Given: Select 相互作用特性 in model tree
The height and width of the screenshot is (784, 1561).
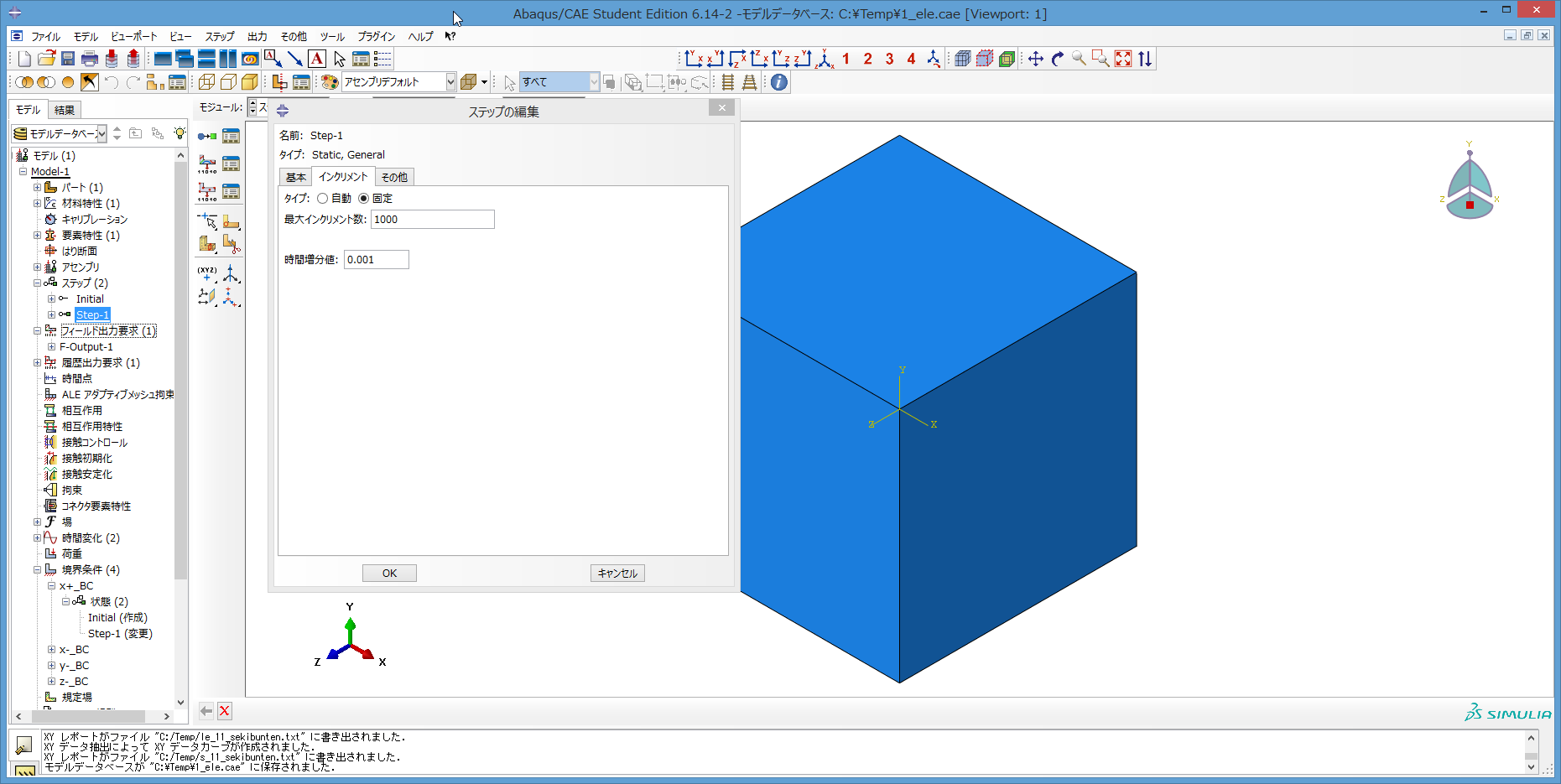Looking at the screenshot, I should (92, 427).
